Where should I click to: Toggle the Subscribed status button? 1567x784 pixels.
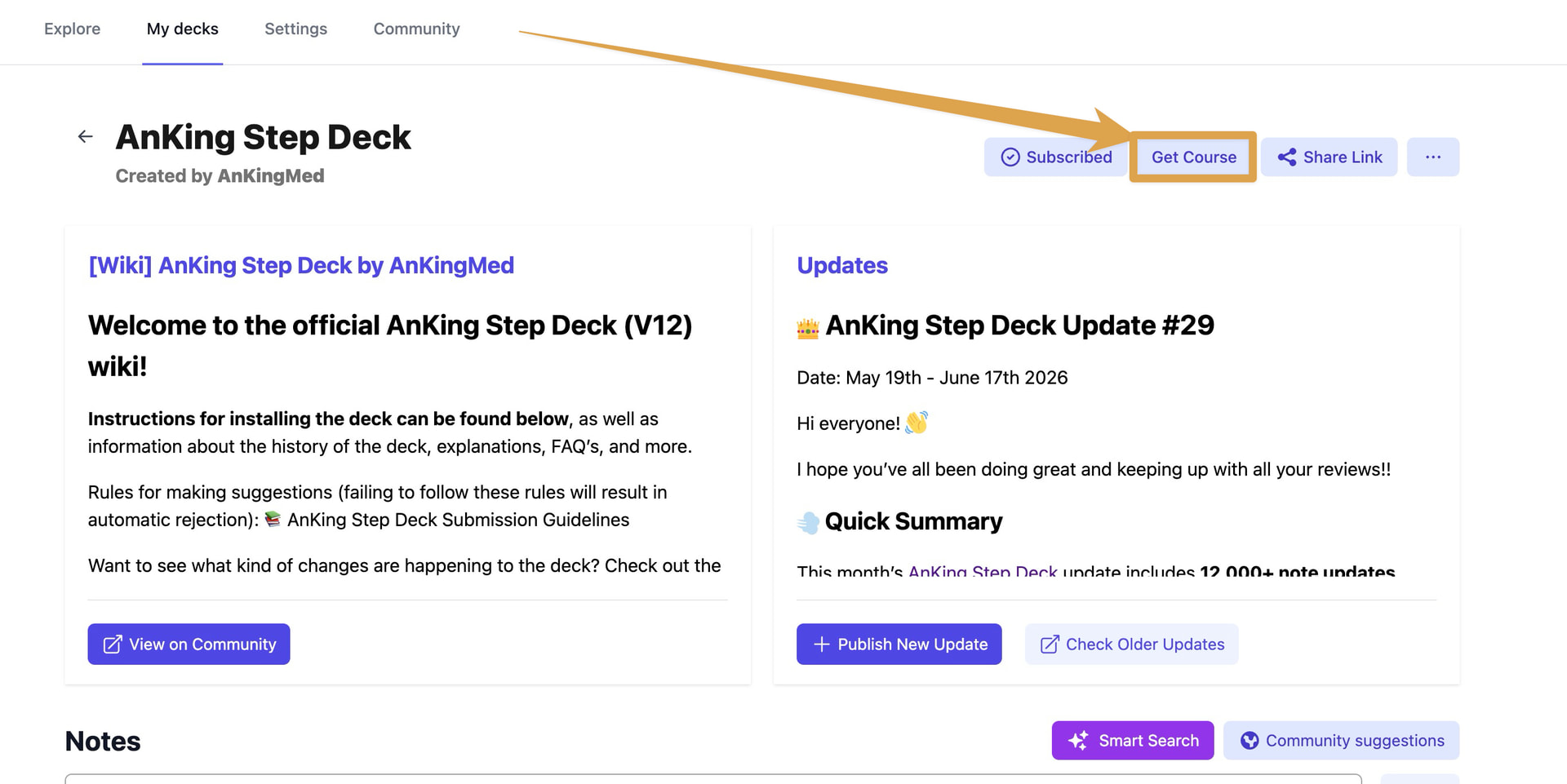1056,157
